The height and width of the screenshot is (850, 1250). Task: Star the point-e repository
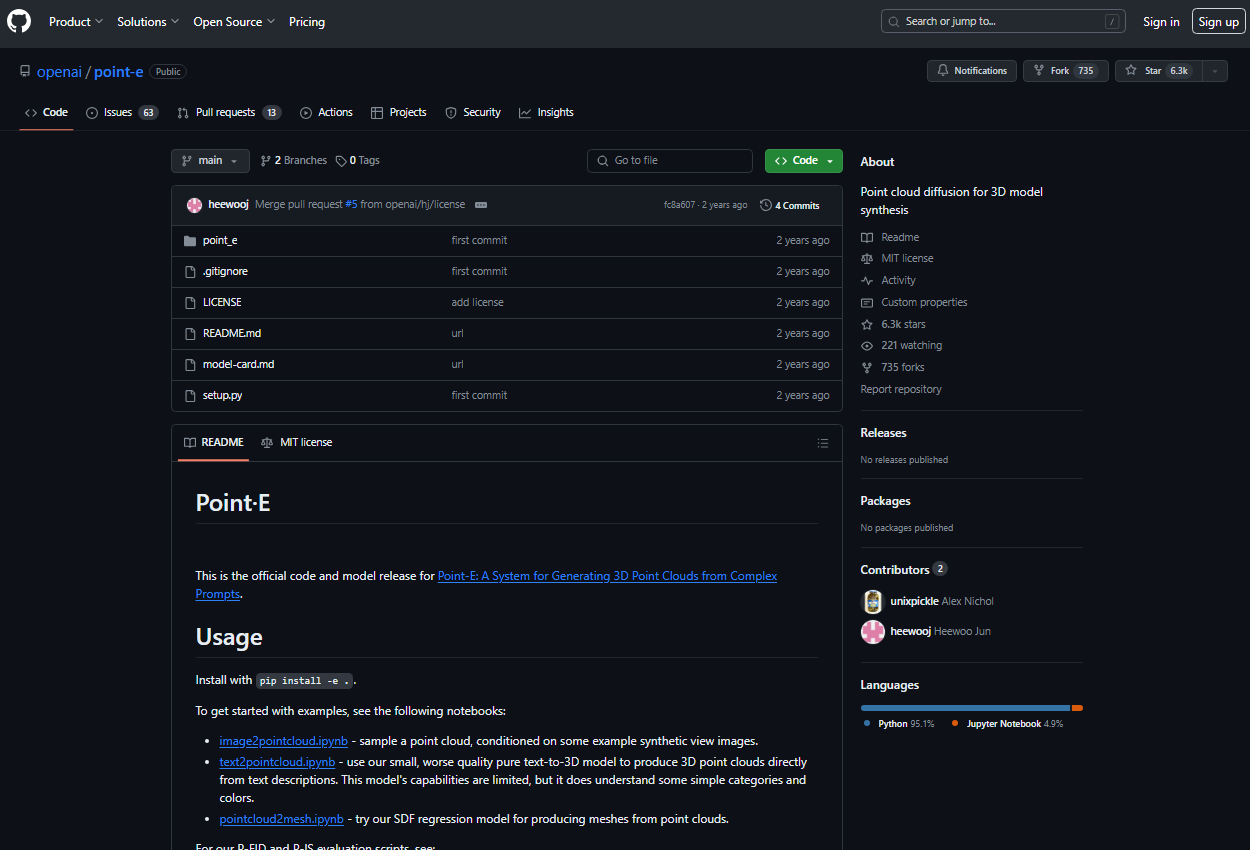pos(1158,71)
